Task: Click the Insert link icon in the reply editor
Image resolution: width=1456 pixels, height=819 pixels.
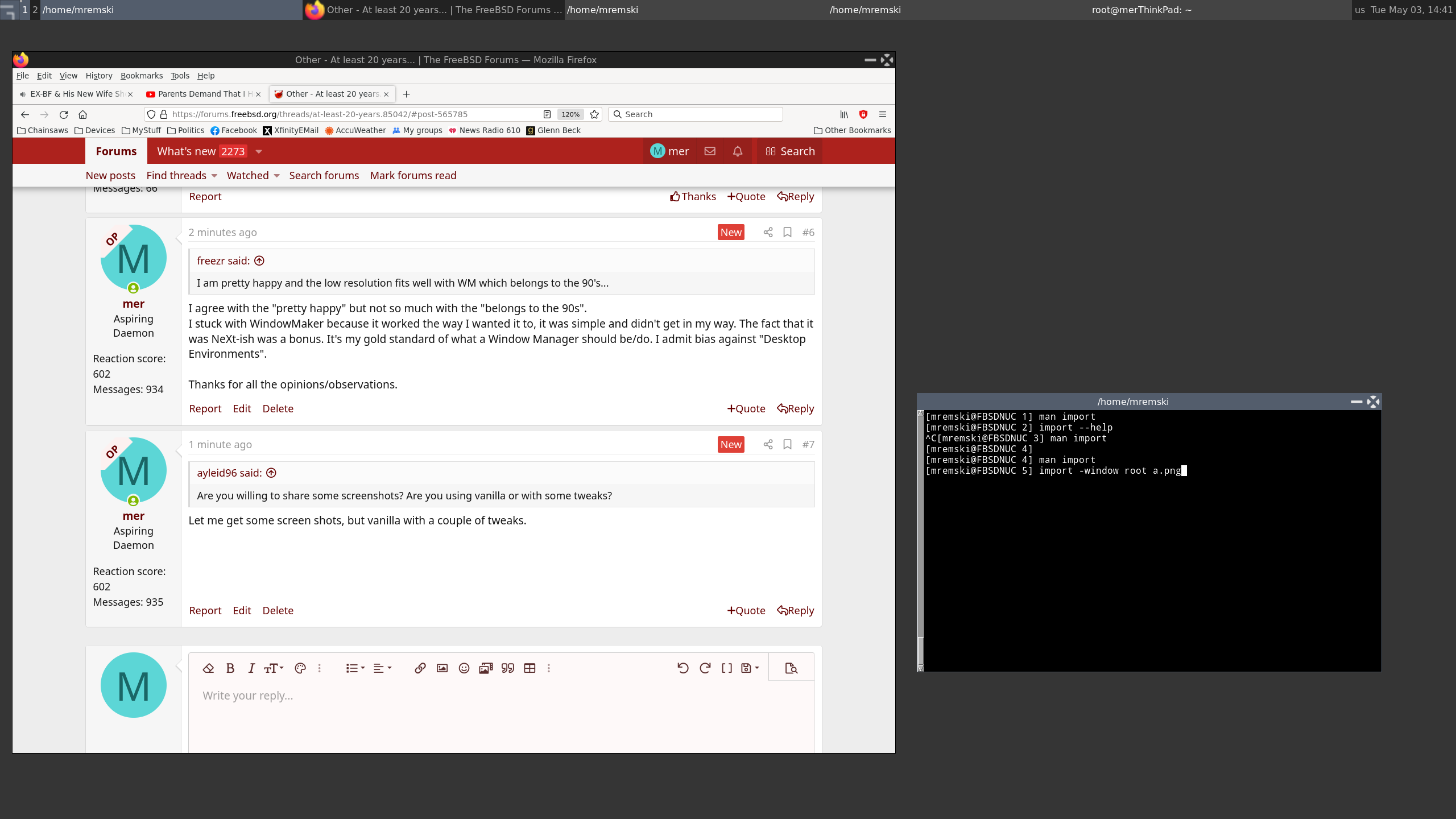Action: coord(420,668)
